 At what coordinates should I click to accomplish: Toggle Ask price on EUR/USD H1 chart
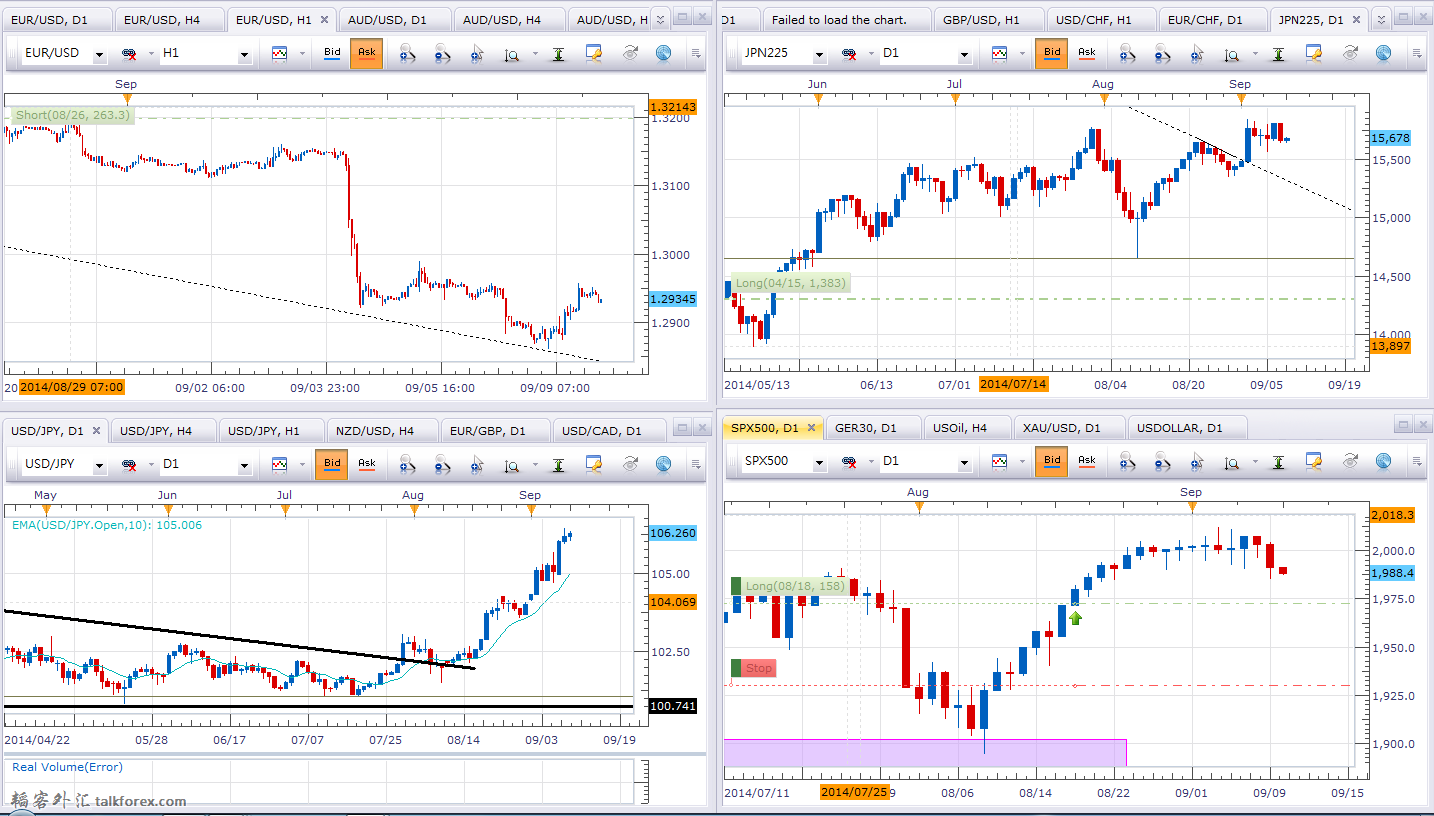(x=367, y=54)
